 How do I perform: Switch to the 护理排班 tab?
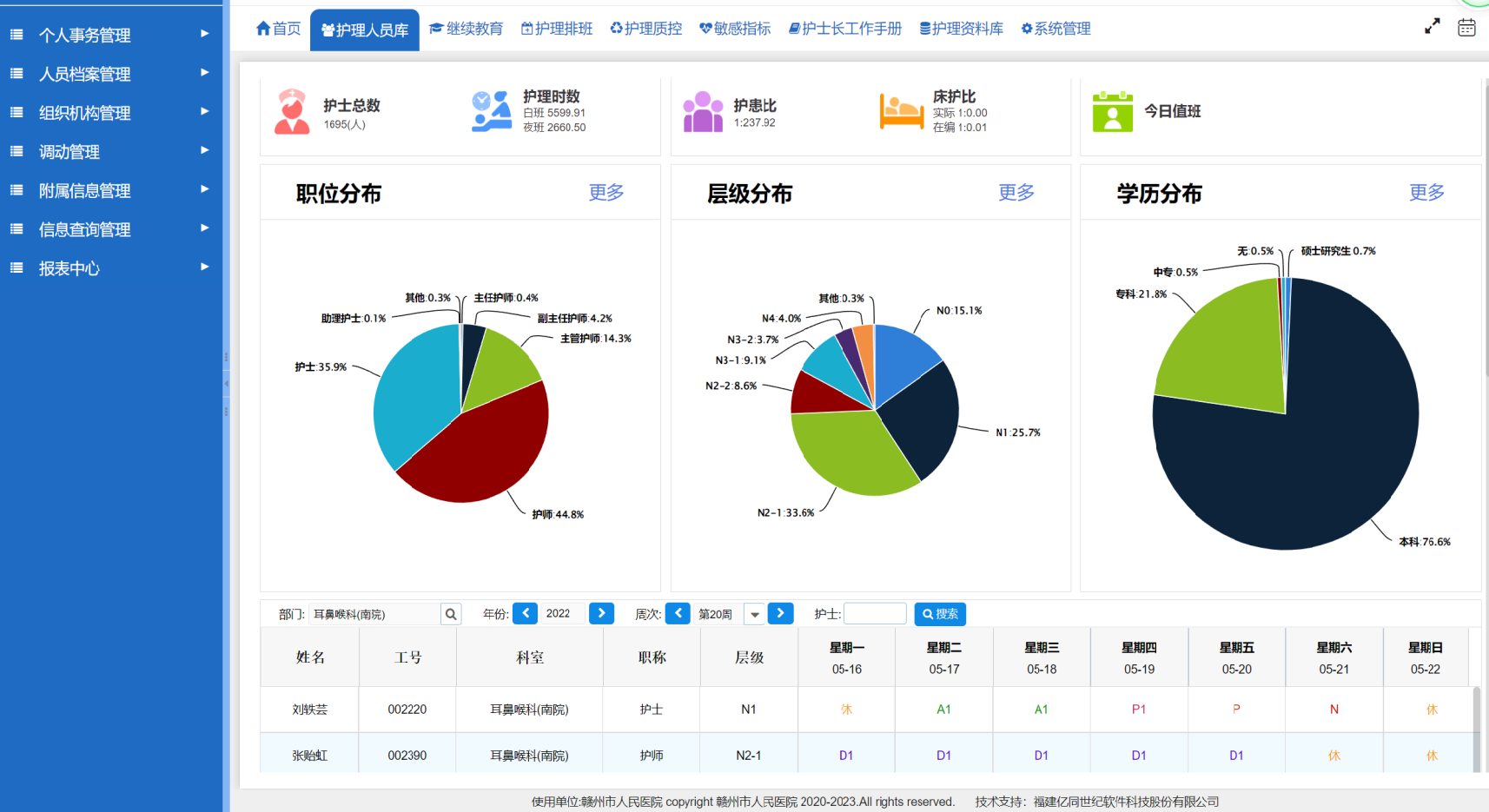557,29
